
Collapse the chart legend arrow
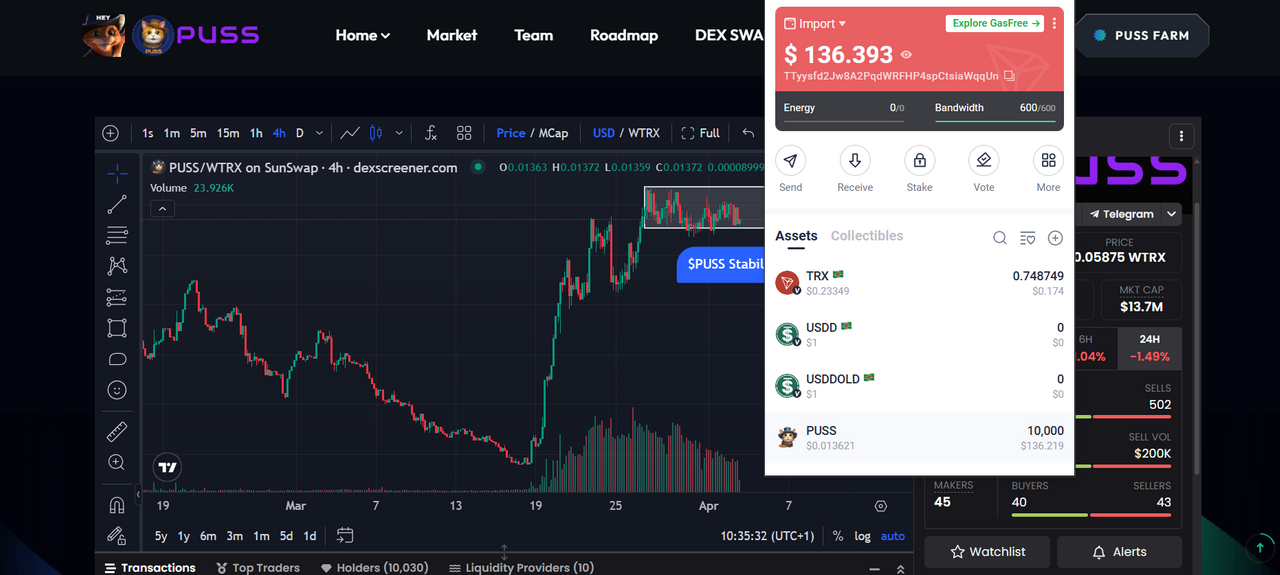click(x=163, y=208)
